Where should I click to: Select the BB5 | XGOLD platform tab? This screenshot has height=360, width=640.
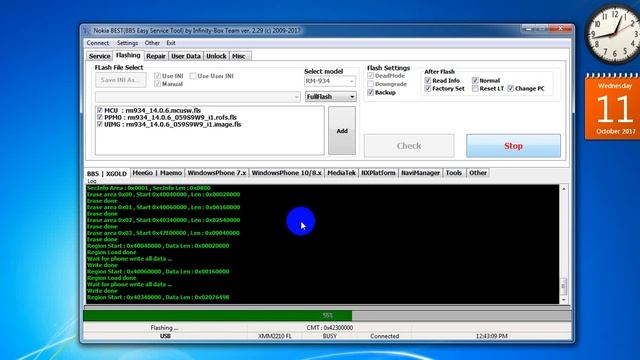tap(107, 173)
